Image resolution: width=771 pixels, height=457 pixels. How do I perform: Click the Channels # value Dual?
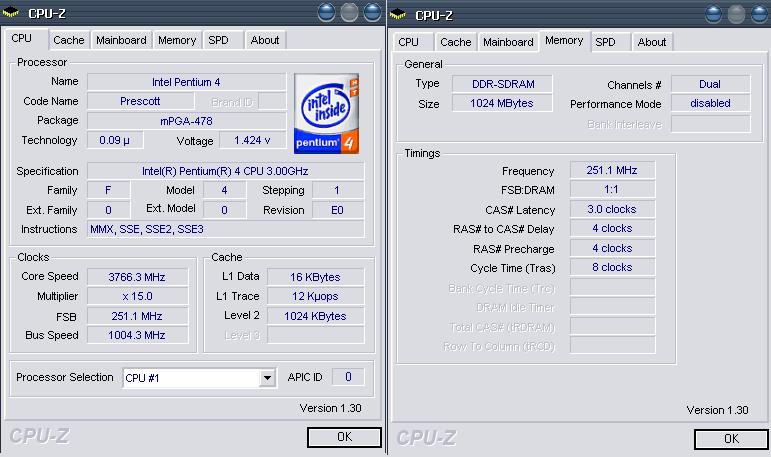pos(711,84)
